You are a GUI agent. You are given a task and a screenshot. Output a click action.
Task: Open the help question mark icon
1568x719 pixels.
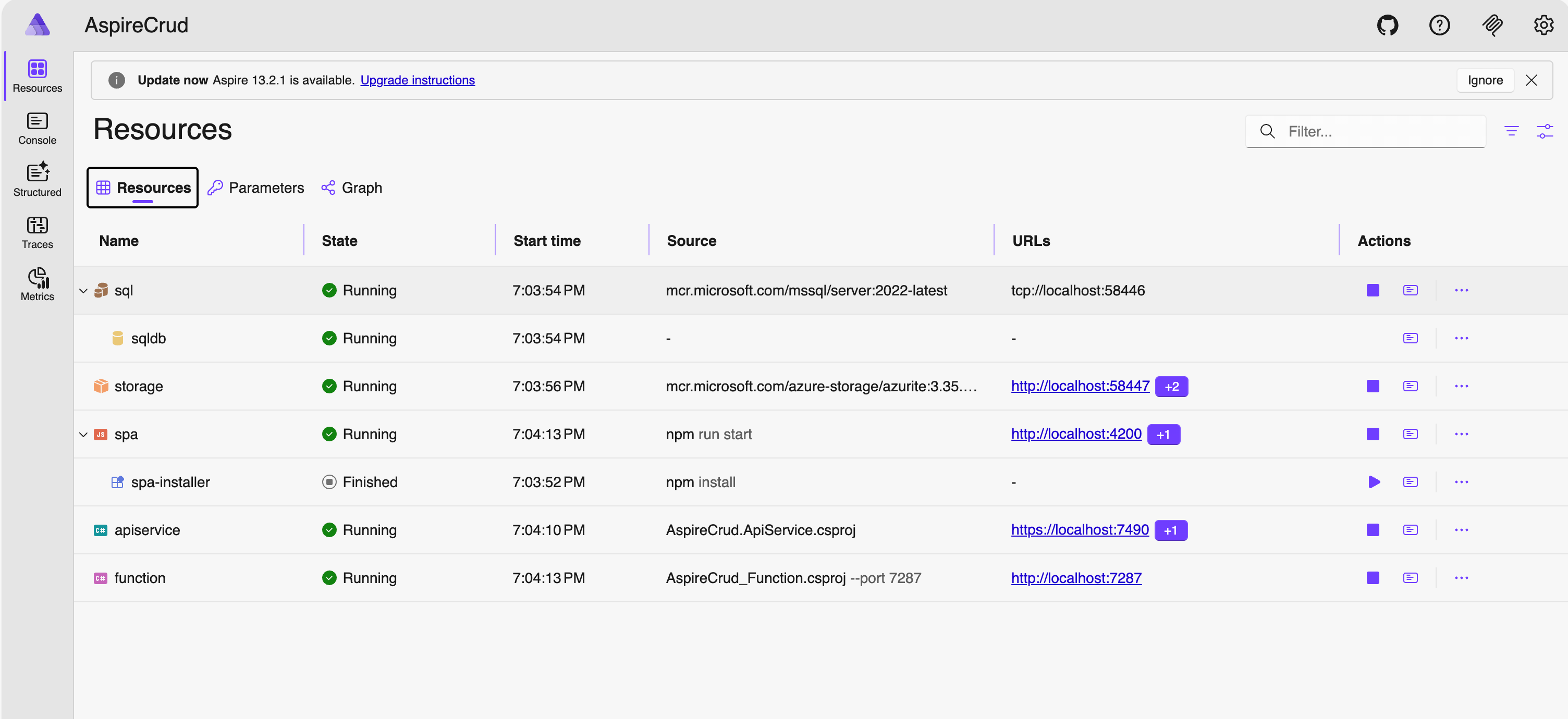(x=1439, y=26)
